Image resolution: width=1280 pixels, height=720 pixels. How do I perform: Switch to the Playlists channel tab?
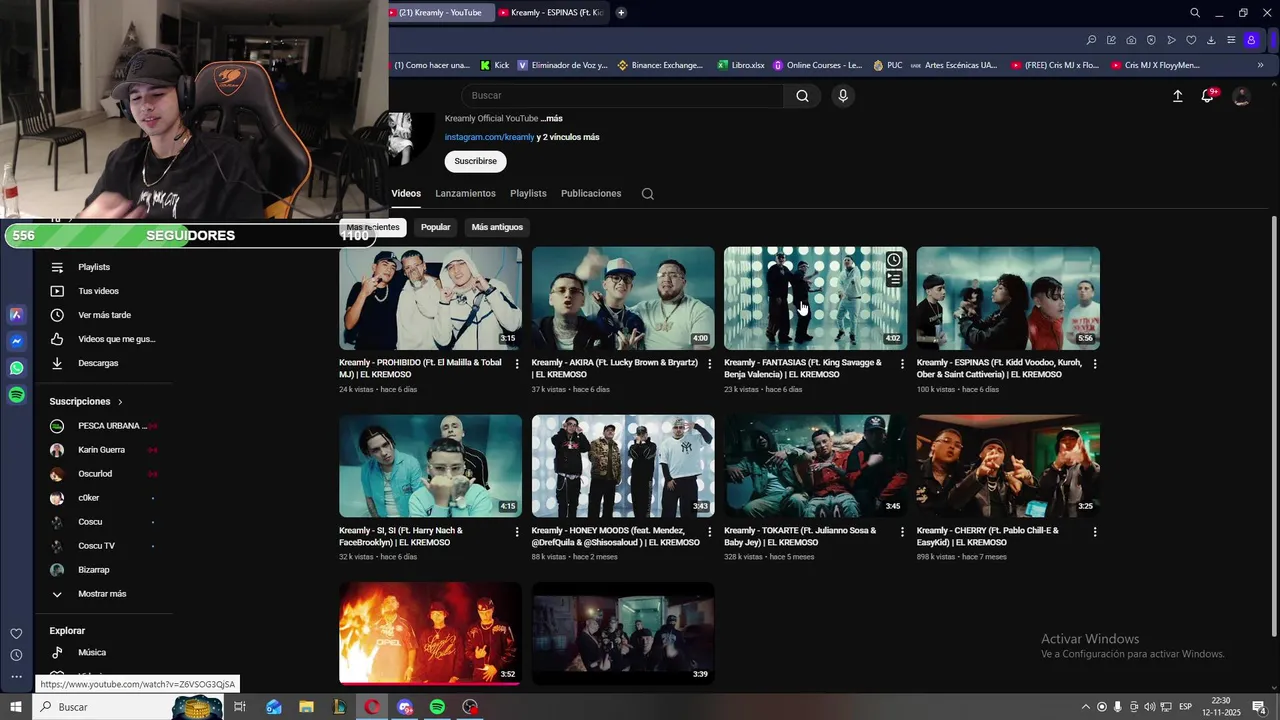point(528,194)
